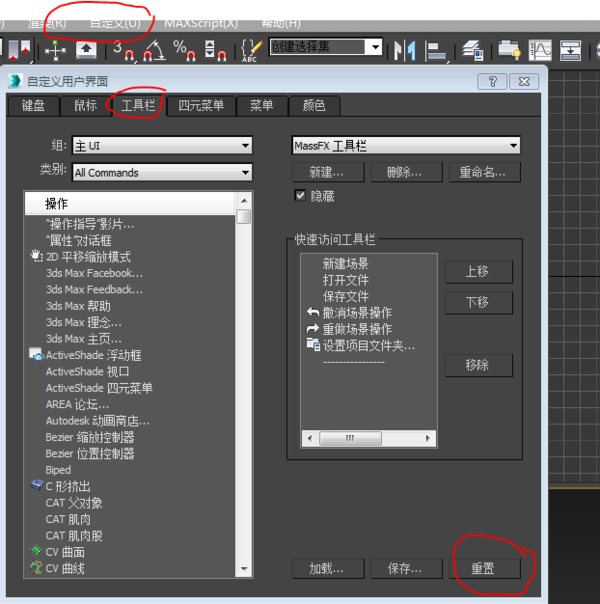Screen dimensions: 600x604
Task: Switch to the 菜单 tab
Action: (x=262, y=106)
